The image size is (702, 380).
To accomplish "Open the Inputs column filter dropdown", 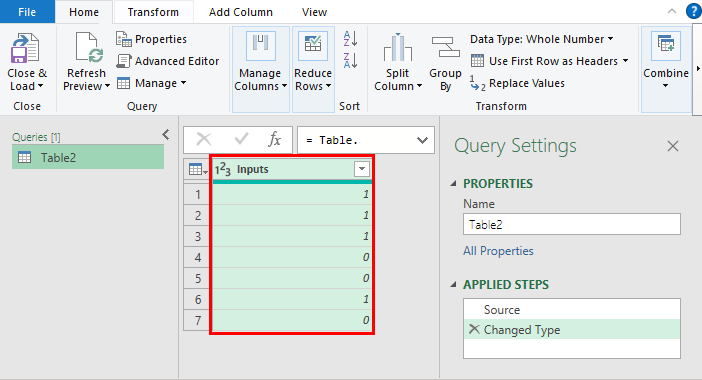I will coord(362,169).
